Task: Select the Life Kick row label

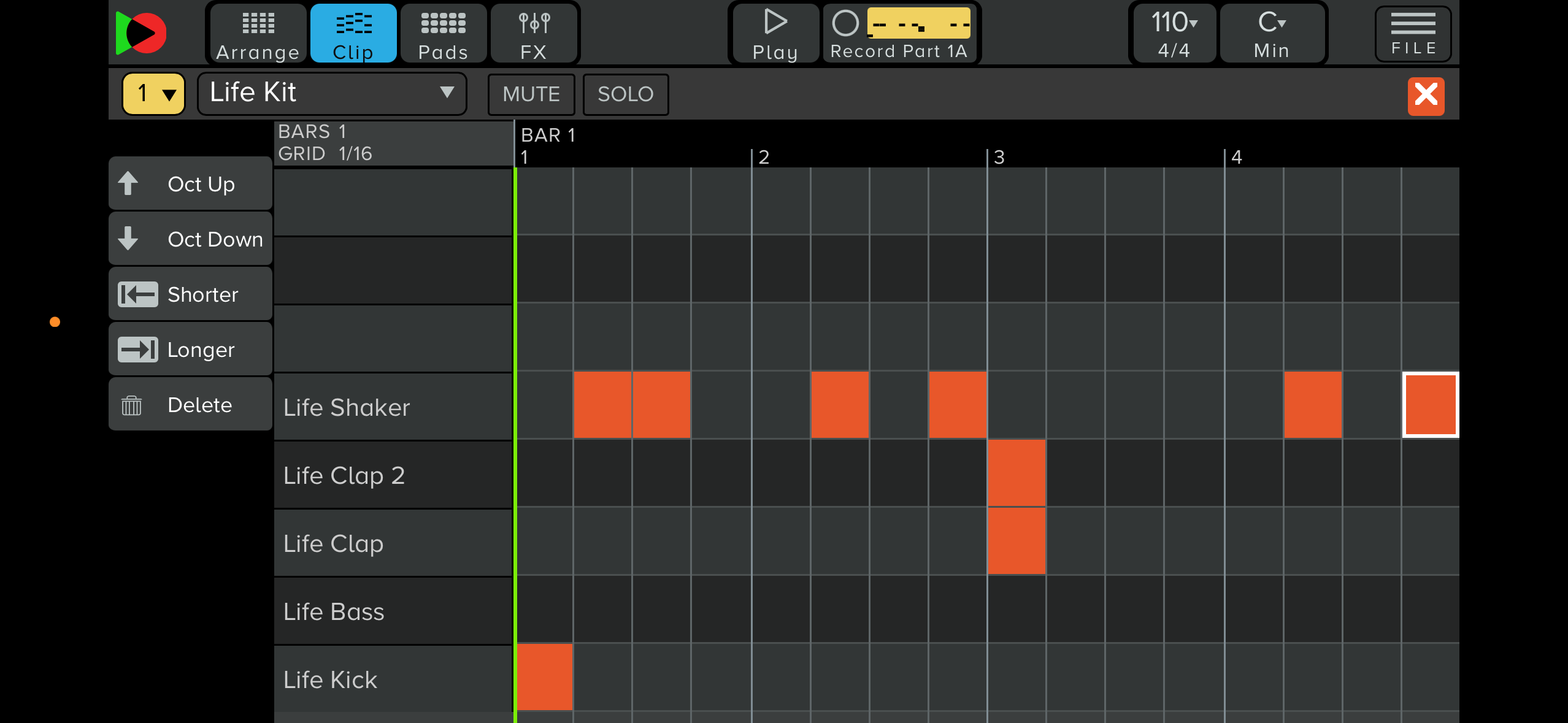Action: 393,679
